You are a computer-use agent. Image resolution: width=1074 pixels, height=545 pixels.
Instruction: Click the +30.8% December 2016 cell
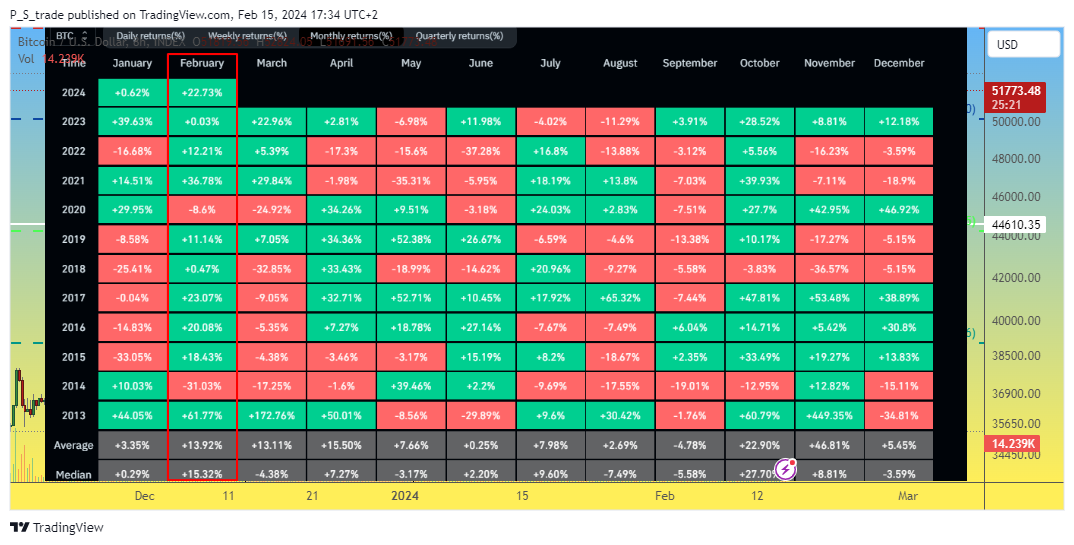pos(899,328)
